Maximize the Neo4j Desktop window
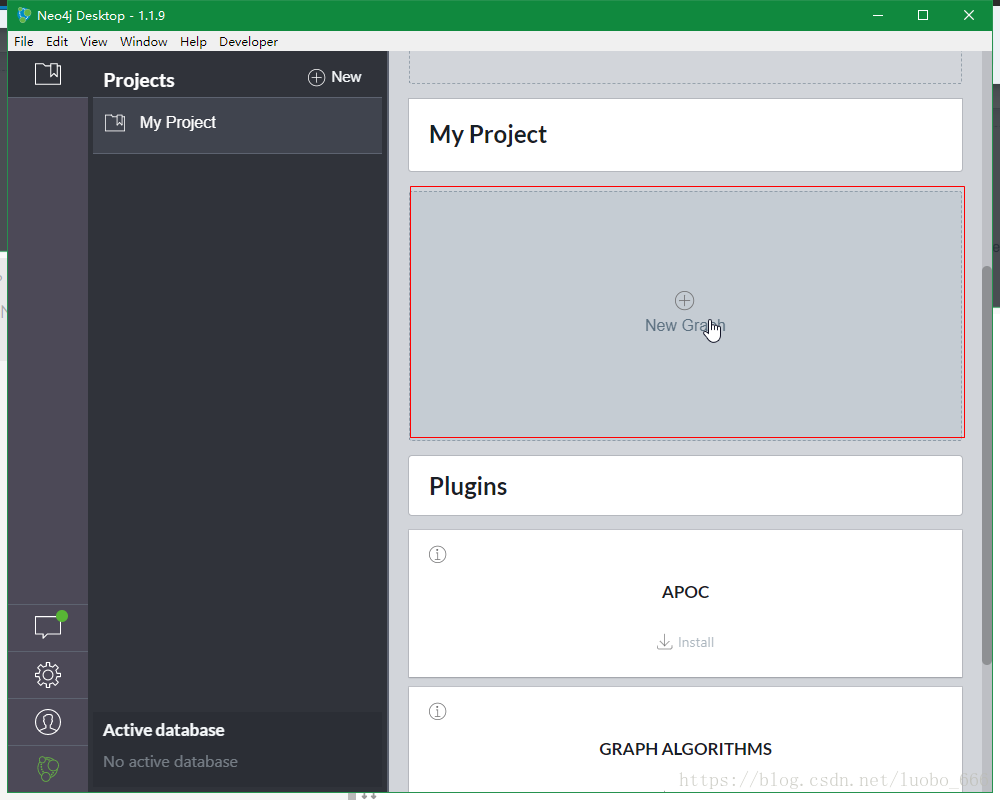 click(923, 15)
